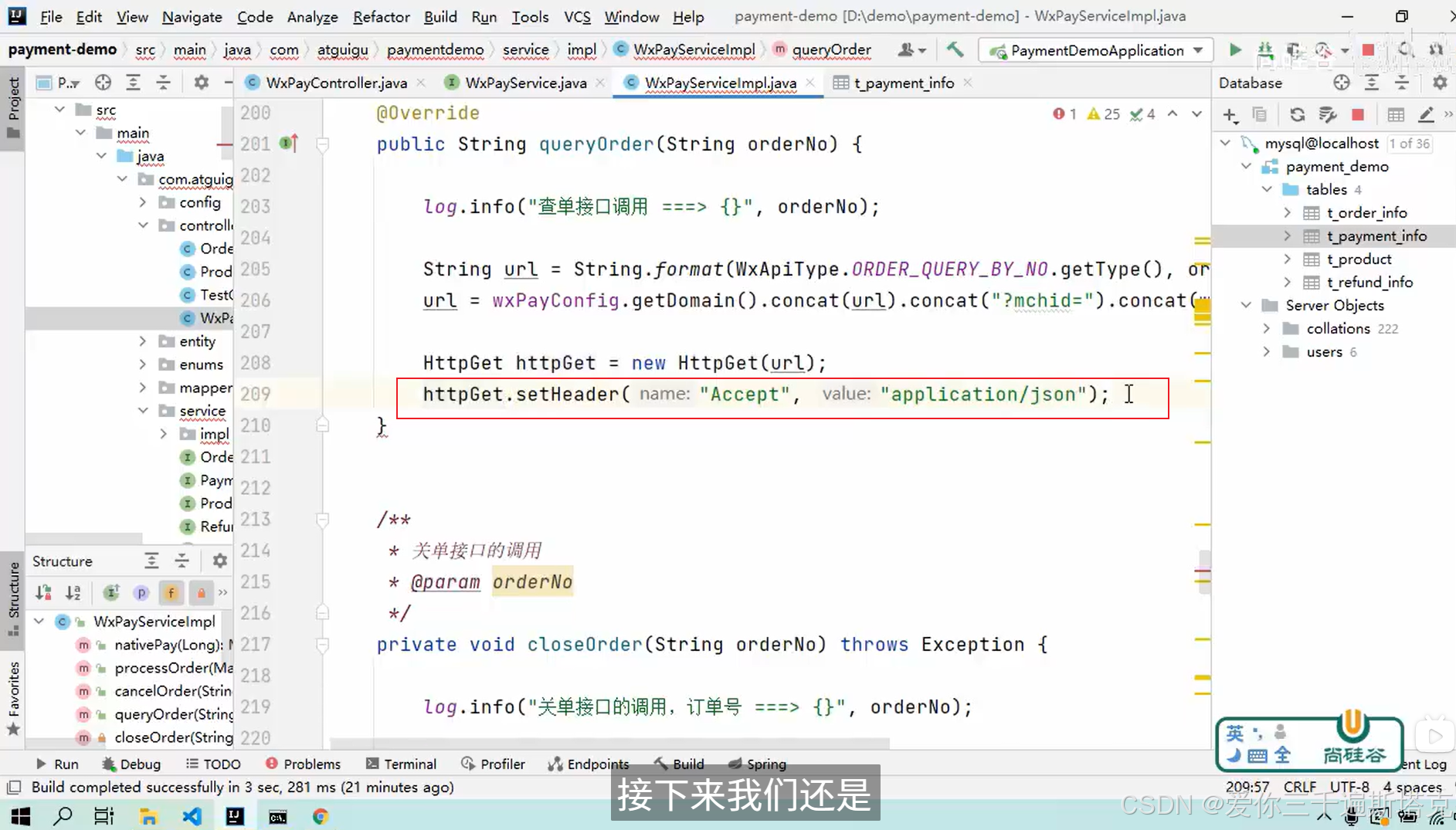Open the Profiler tool window
Viewport: 1456px width, 830px height.
(493, 764)
